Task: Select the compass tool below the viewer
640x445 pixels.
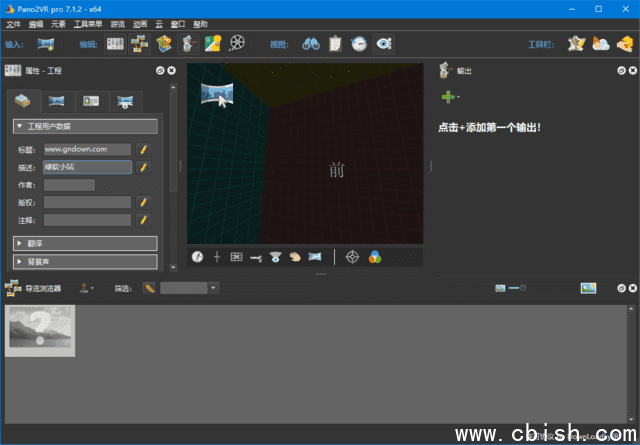Action: 198,257
